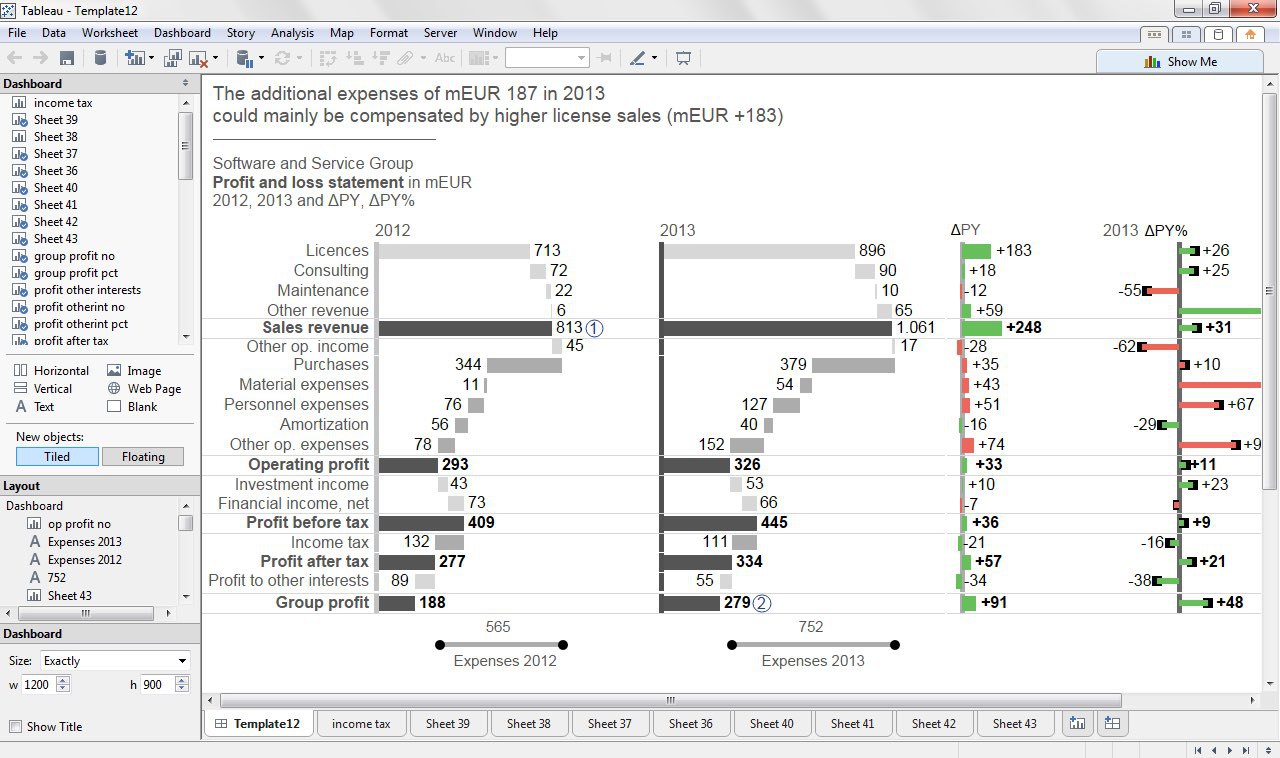The image size is (1280, 758).
Task: Open the Format menu
Action: (x=389, y=33)
